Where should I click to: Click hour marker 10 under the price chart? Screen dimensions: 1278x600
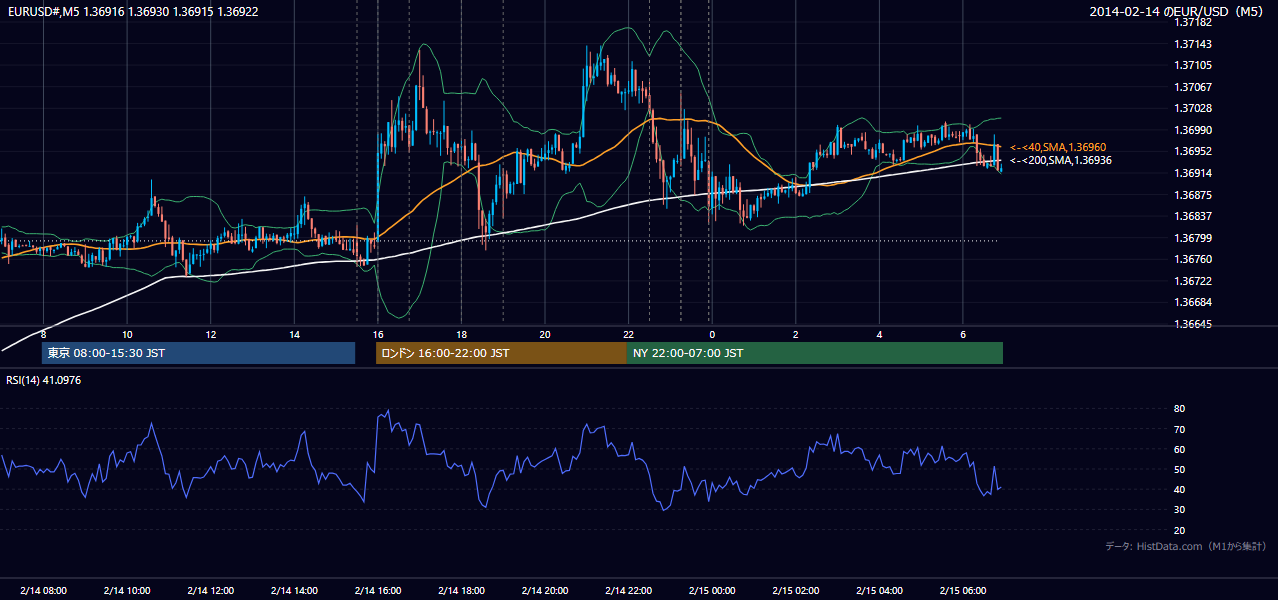[x=127, y=334]
